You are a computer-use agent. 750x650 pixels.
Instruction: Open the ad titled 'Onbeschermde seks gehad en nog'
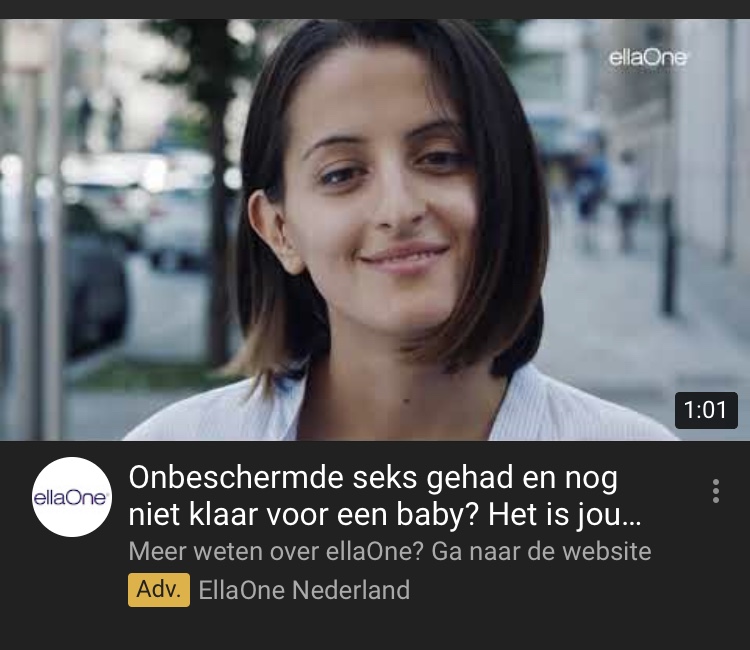pyautogui.click(x=373, y=478)
